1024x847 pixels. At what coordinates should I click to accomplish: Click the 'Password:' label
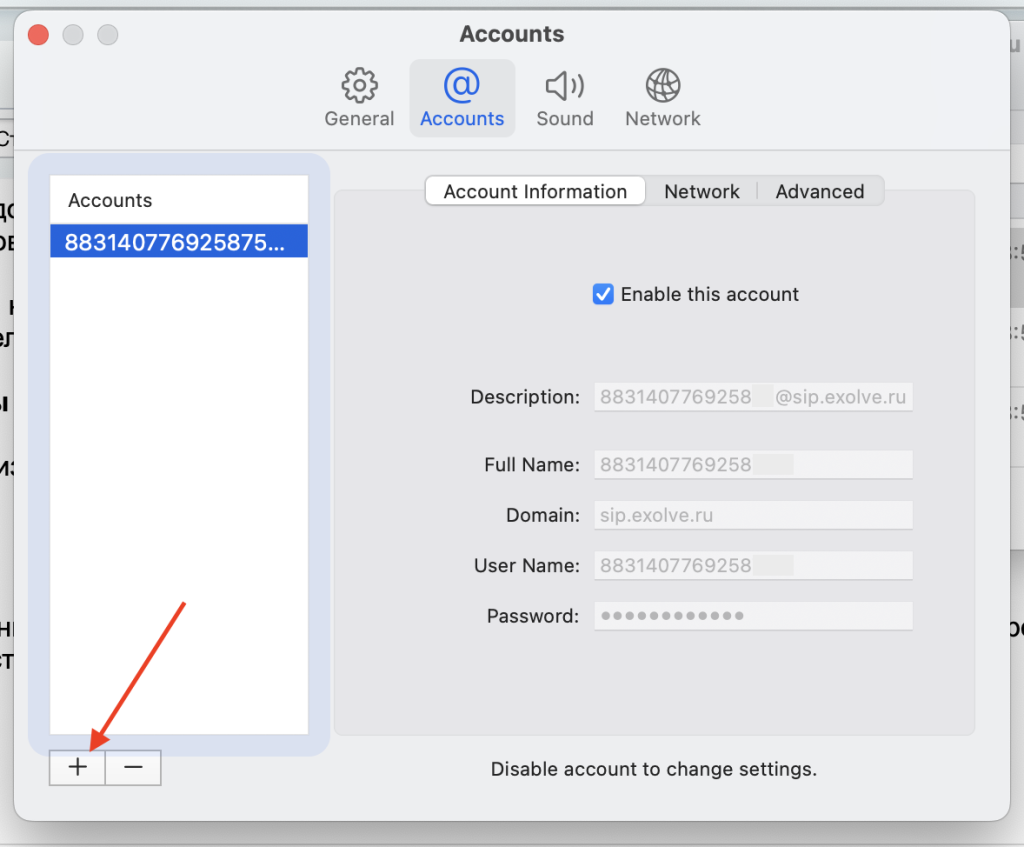[x=533, y=616]
